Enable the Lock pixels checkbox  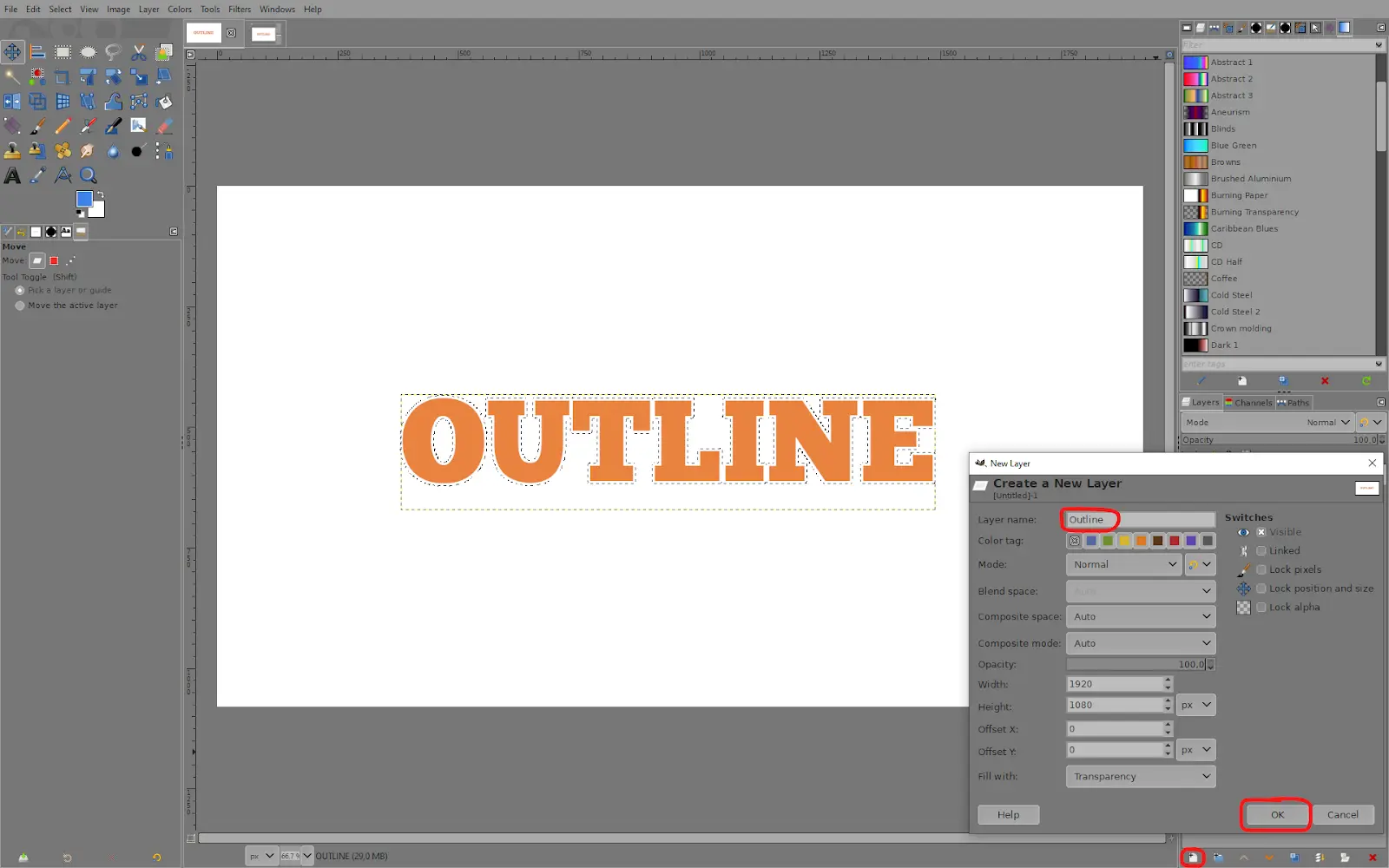(1261, 569)
